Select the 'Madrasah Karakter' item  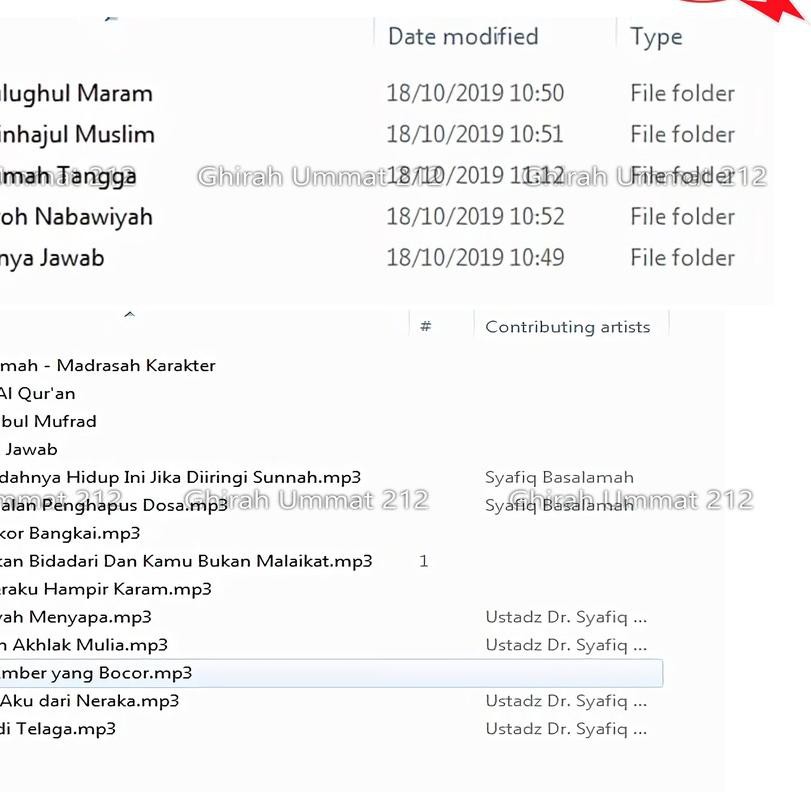coord(108,366)
